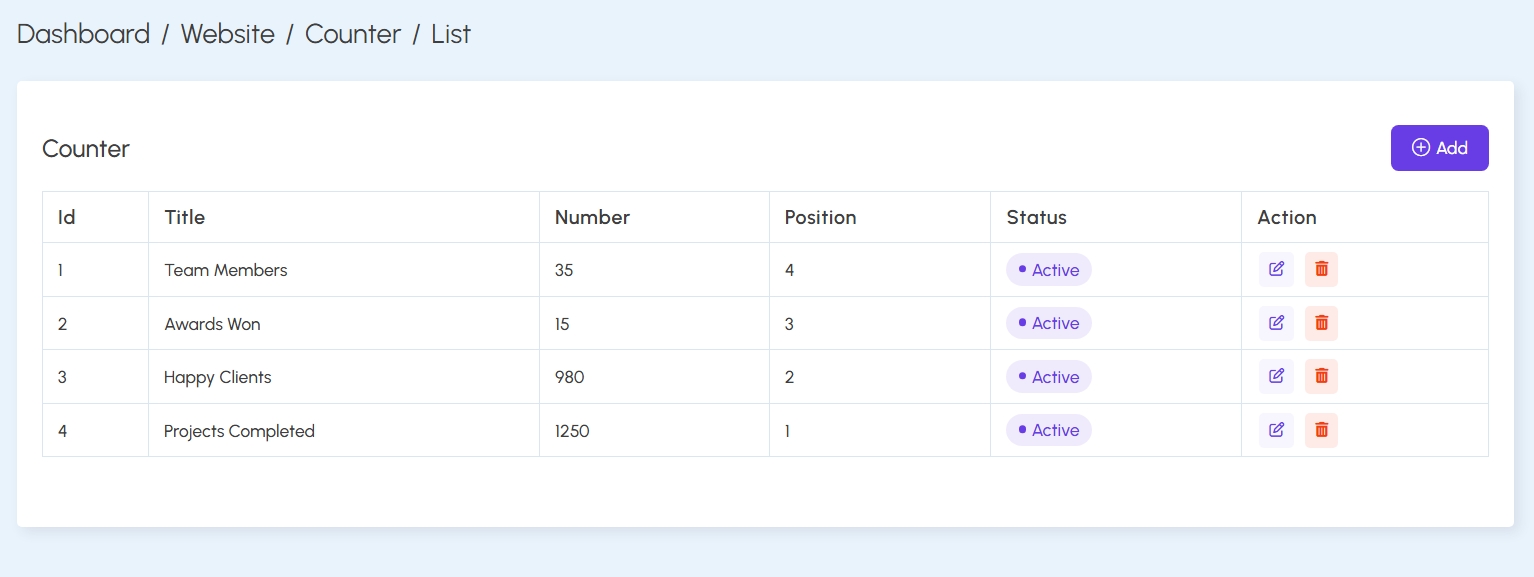
Task: Click the 'Counter' card heading
Action: [86, 149]
